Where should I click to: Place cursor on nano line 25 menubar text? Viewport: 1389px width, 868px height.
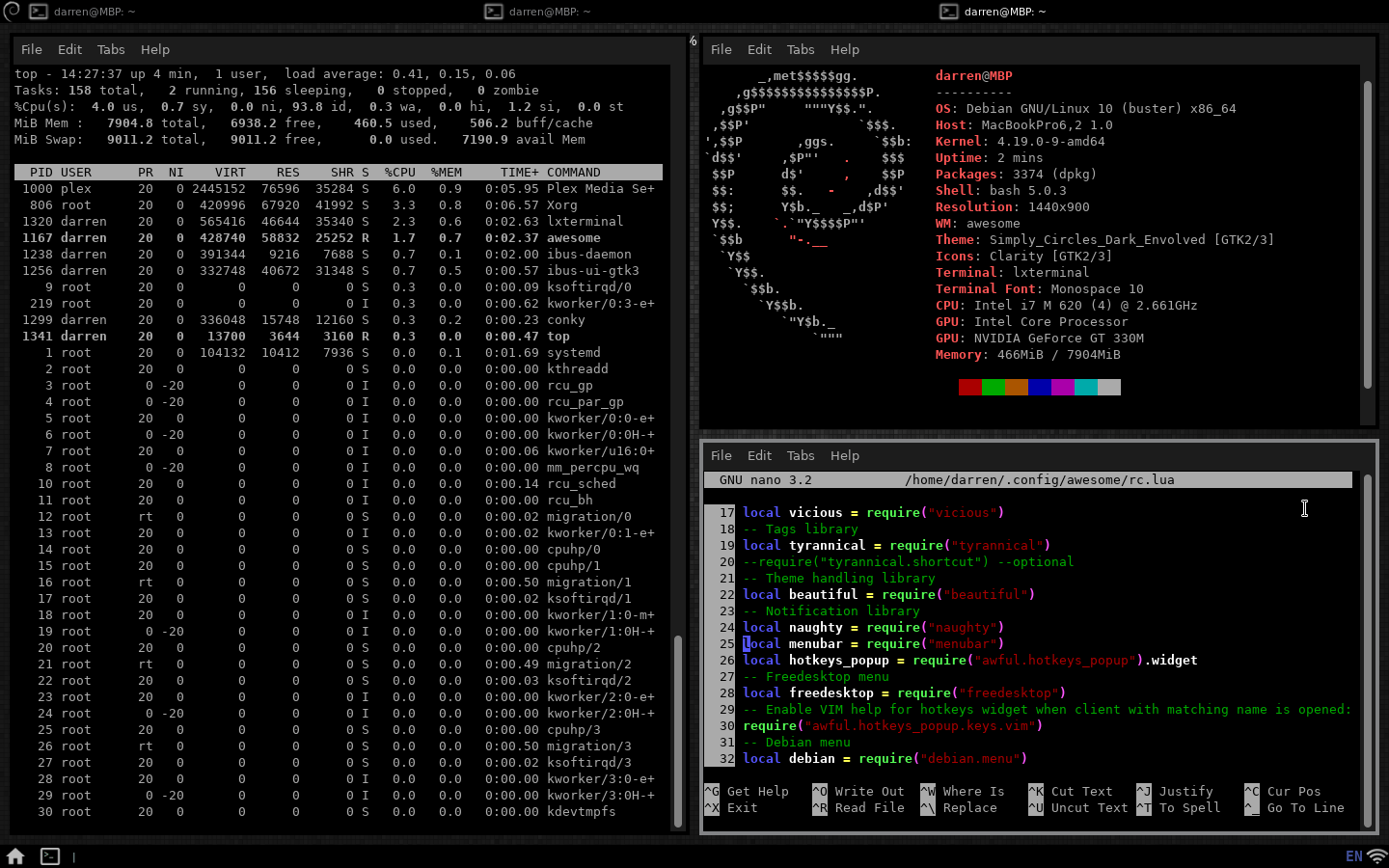[x=815, y=644]
